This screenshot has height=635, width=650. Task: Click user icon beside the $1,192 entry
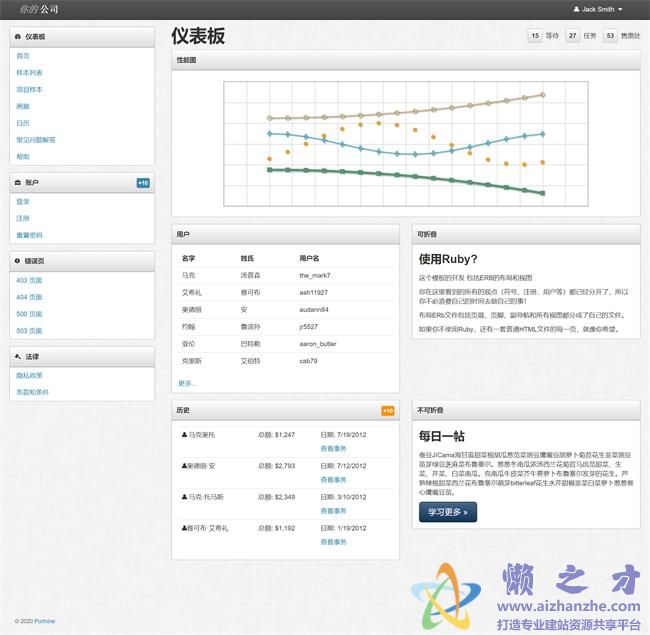click(184, 528)
